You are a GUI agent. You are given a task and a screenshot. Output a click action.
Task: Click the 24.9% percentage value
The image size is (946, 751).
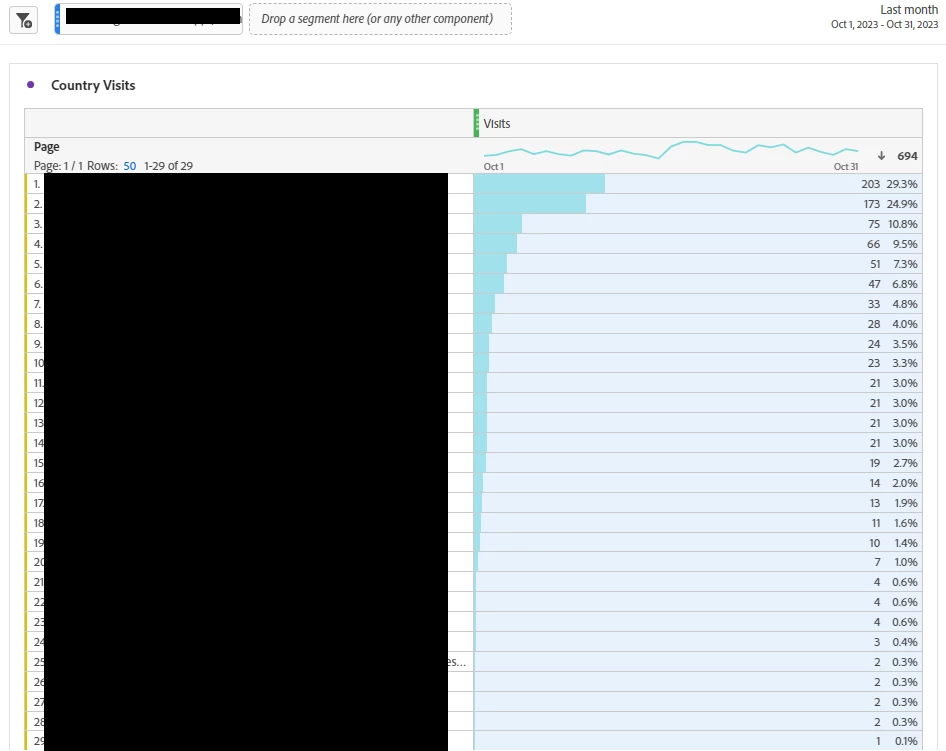click(x=902, y=204)
